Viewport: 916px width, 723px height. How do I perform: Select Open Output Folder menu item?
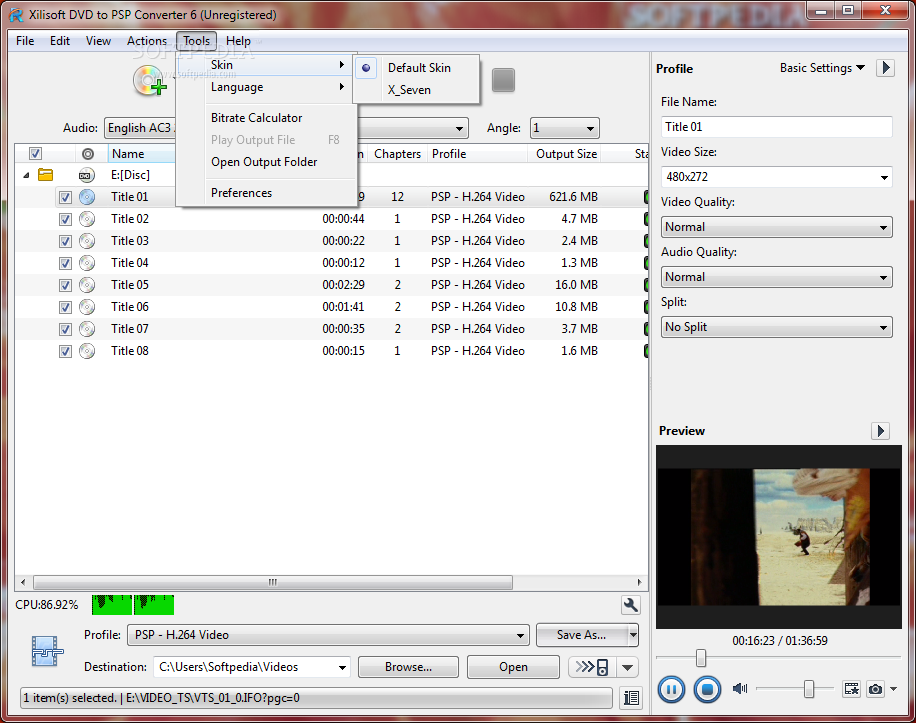point(267,162)
